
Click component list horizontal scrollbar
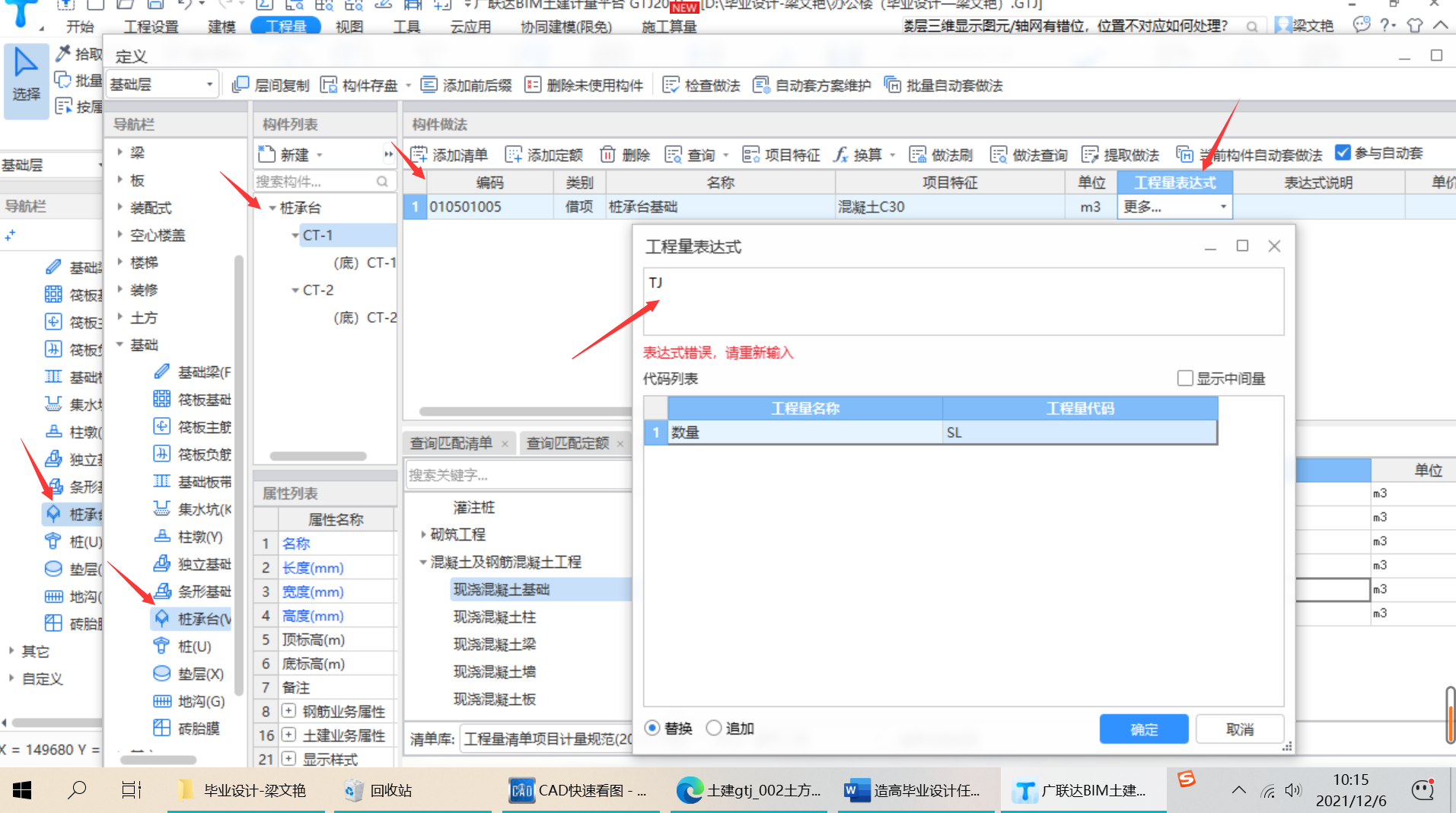[x=318, y=456]
